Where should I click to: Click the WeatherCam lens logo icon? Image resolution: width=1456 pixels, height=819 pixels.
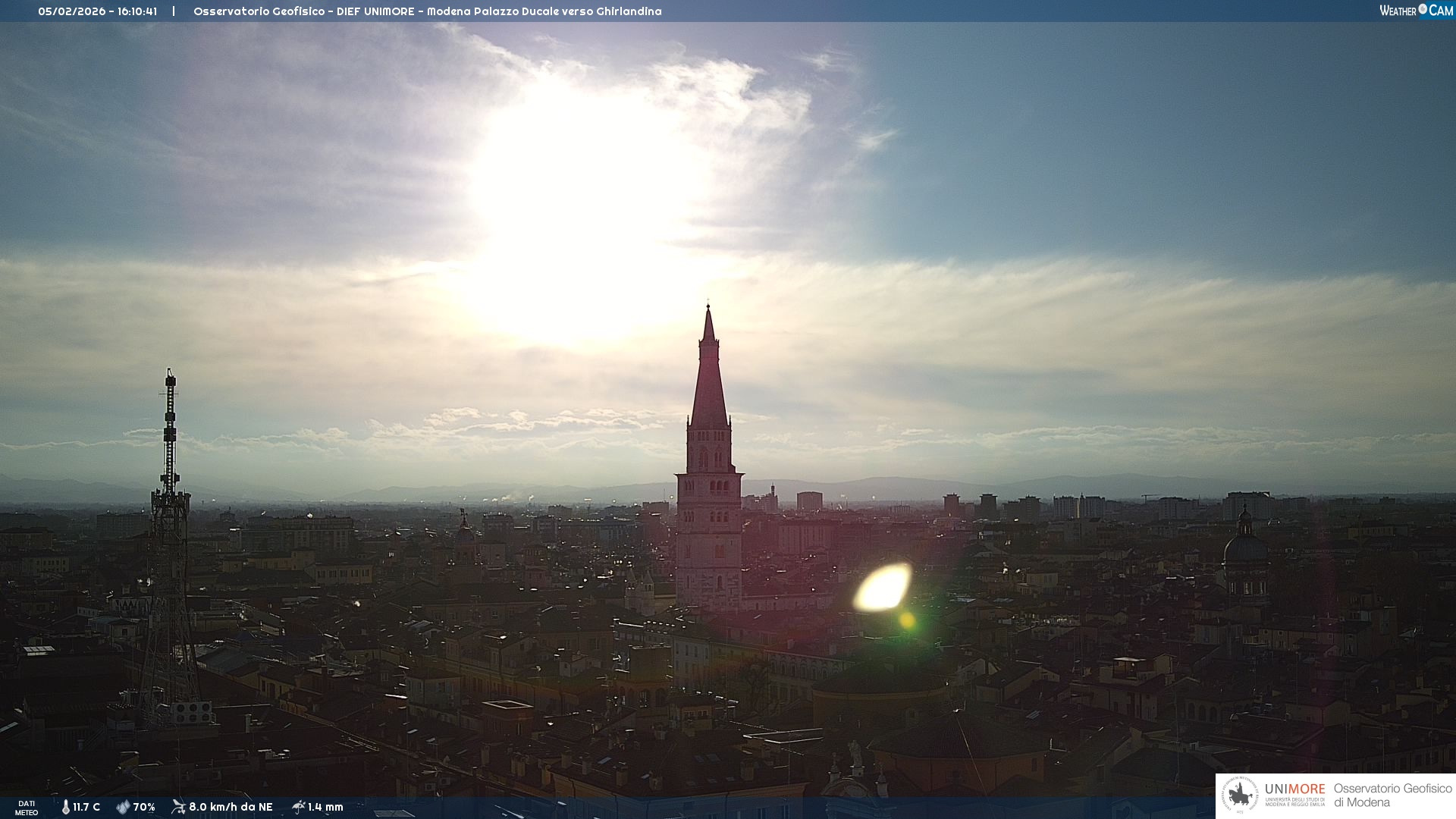[x=1423, y=9]
